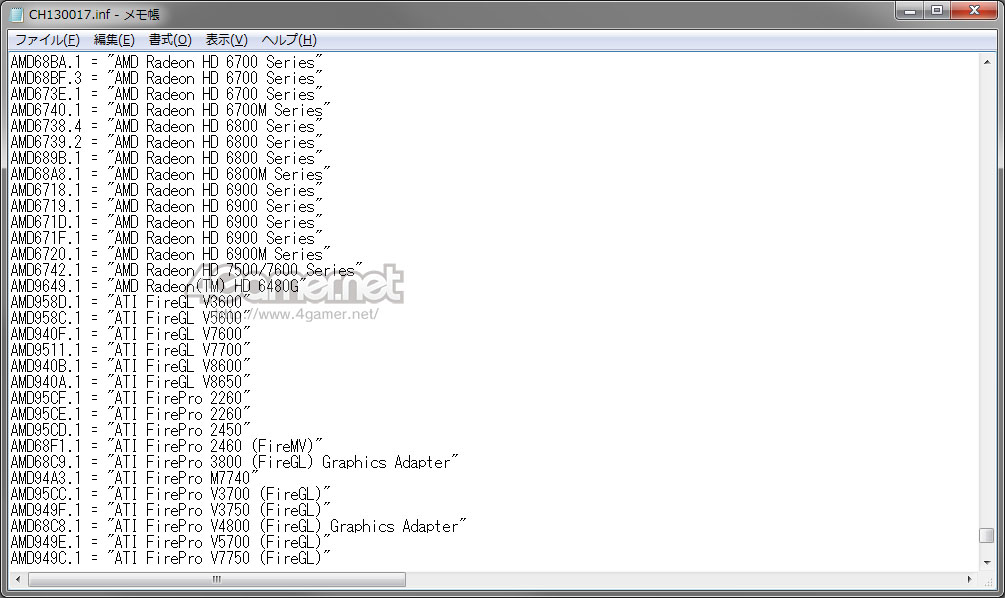Open the ファイル(F) menu
The image size is (1005, 598).
(x=47, y=40)
